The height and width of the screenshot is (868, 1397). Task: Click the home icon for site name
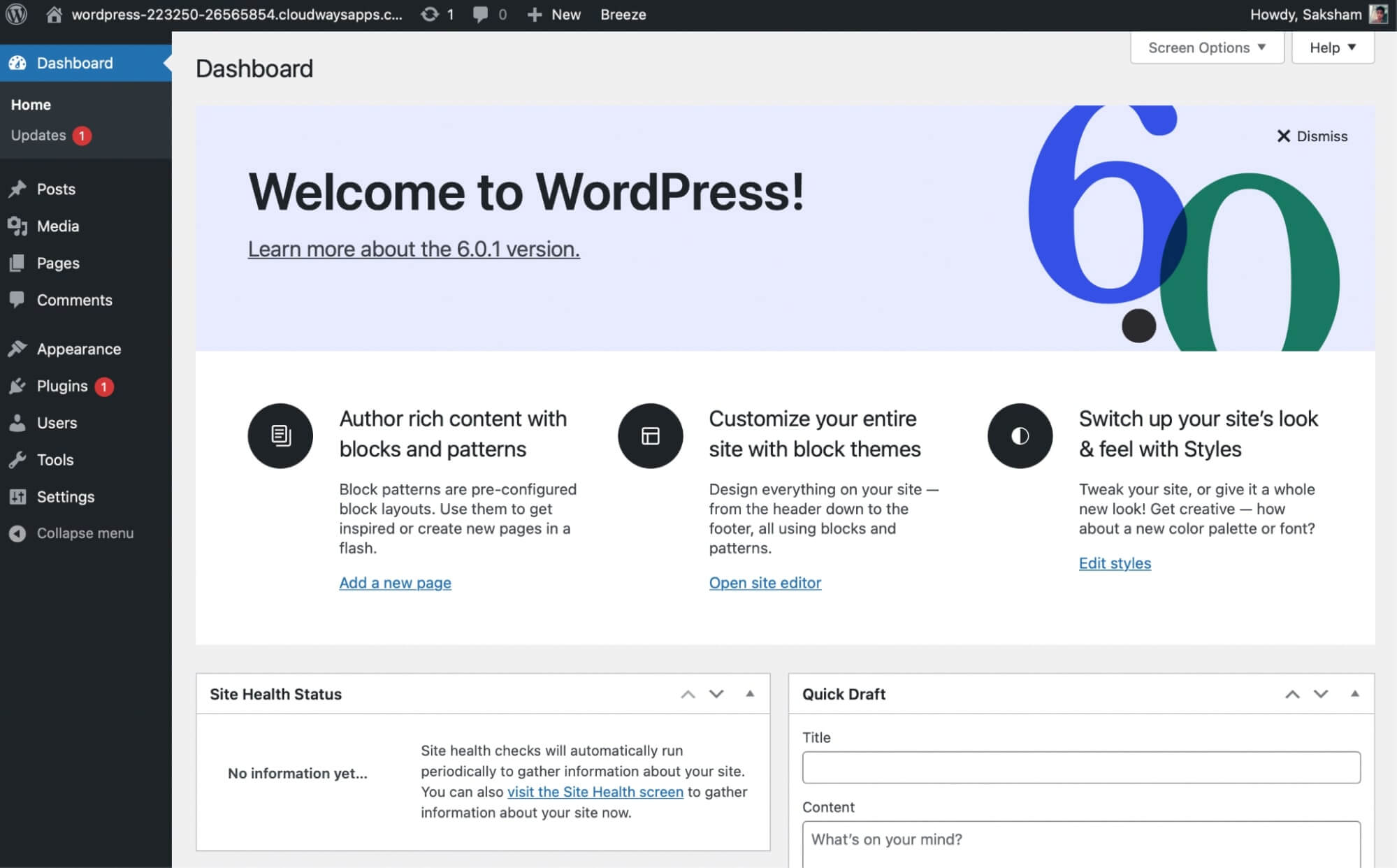tap(54, 14)
